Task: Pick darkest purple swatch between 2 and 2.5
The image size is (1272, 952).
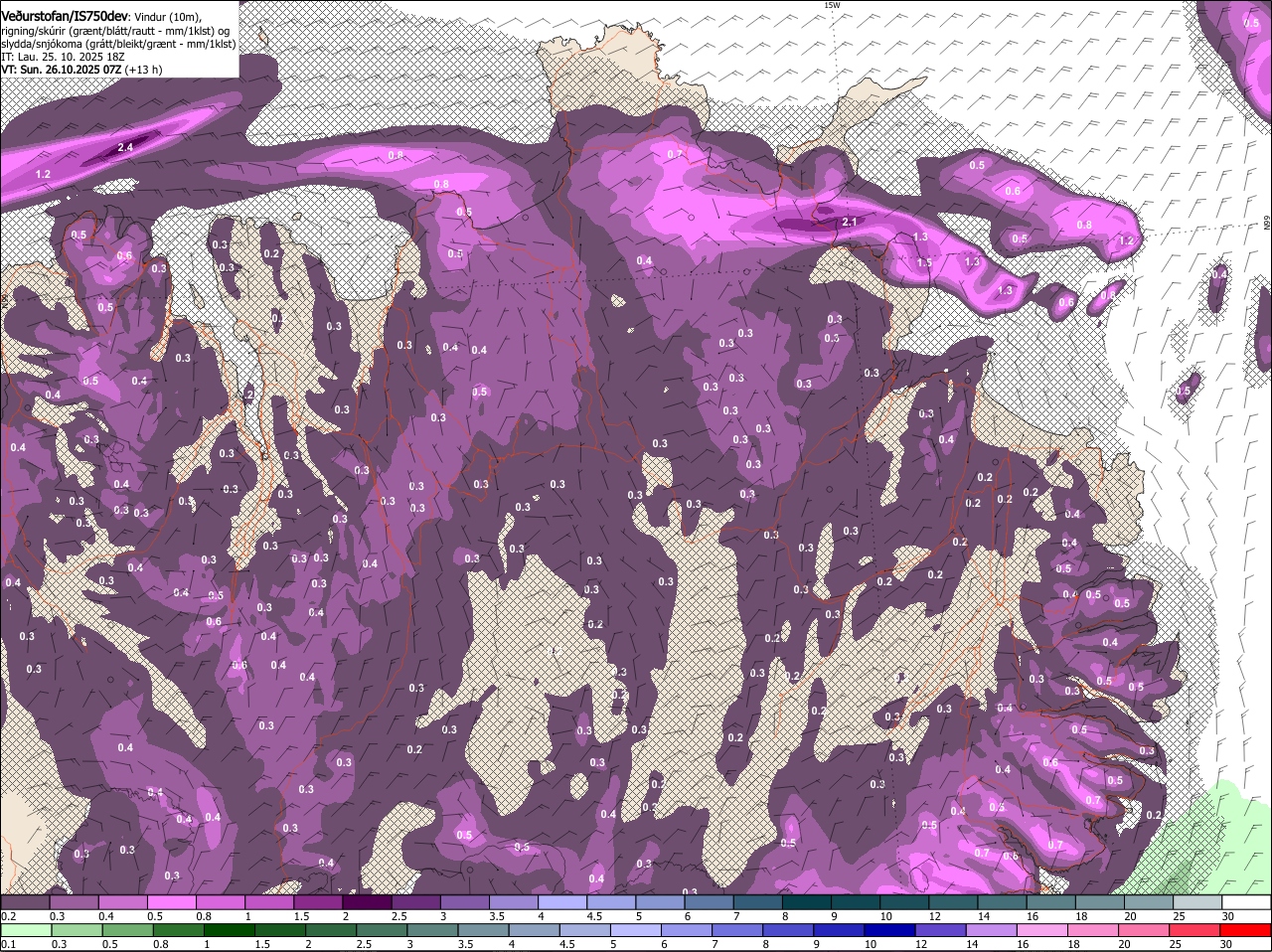Action: (x=369, y=902)
